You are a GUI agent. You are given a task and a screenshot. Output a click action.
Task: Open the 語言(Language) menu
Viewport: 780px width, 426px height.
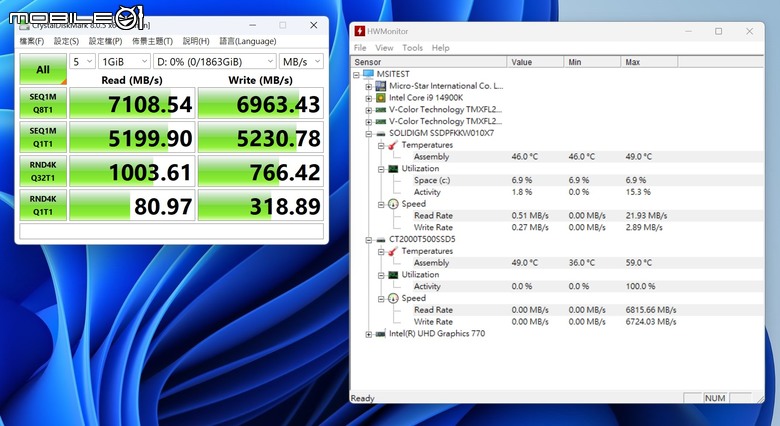[248, 41]
